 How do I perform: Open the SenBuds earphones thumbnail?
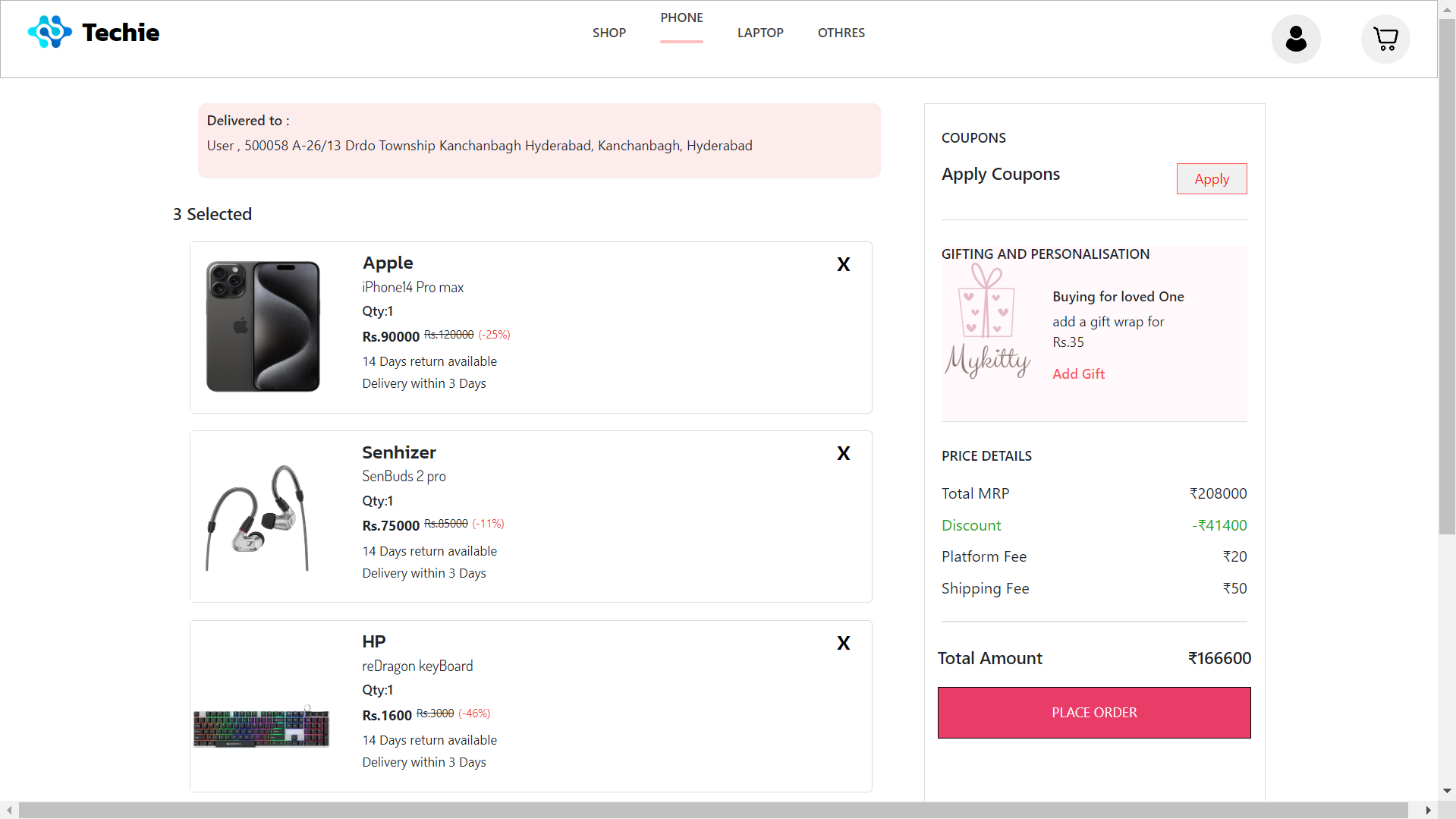[258, 517]
